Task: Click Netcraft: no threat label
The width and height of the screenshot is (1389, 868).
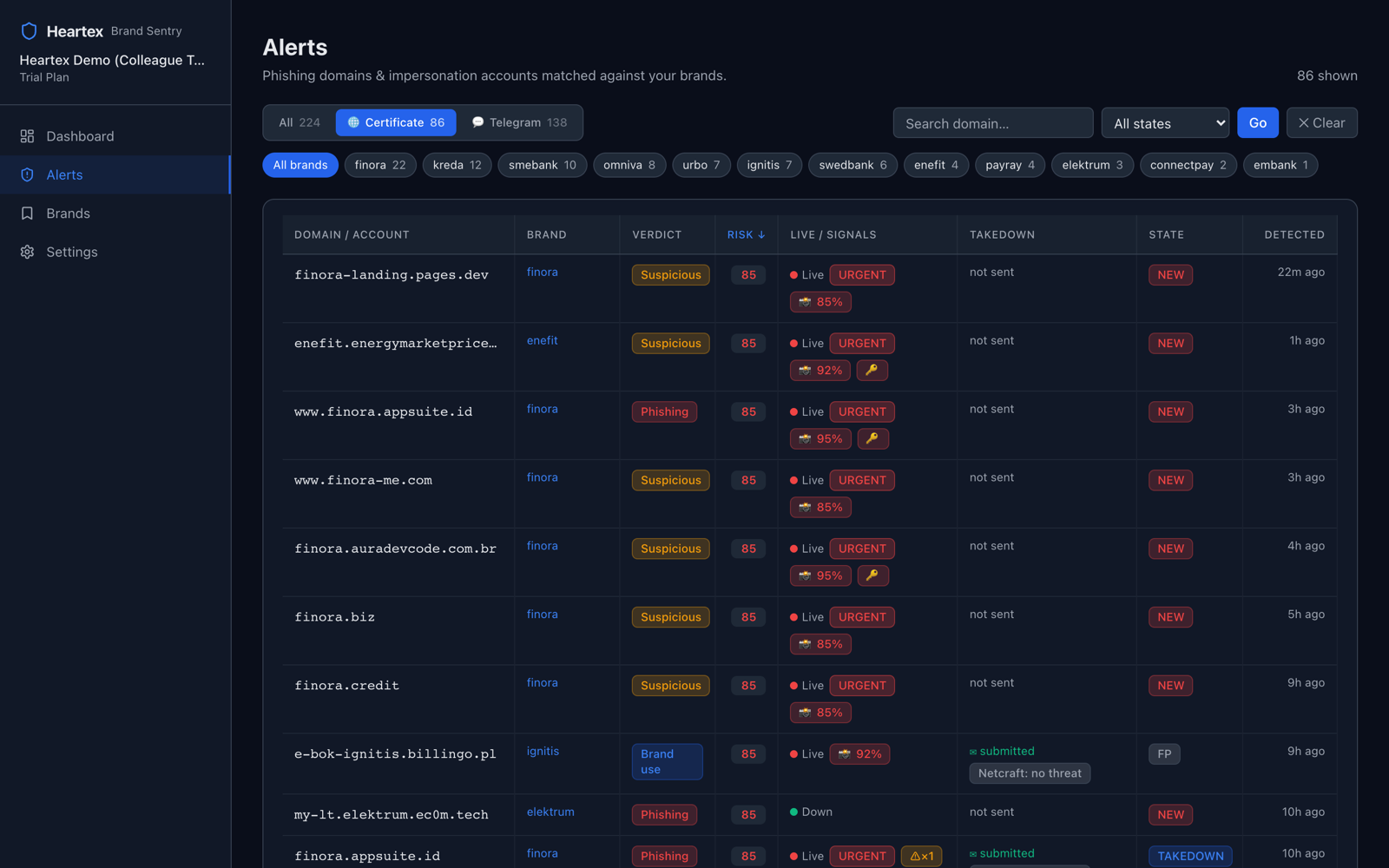Action: tap(1030, 773)
